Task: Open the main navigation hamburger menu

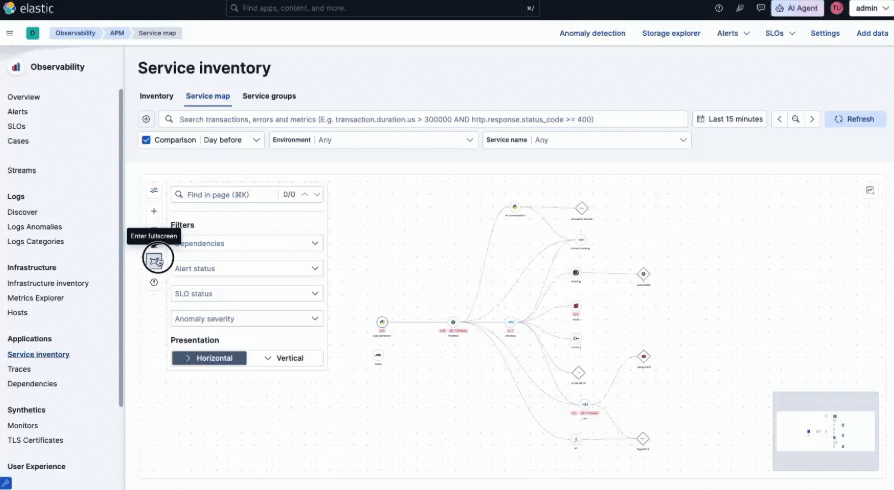Action: [x=10, y=33]
